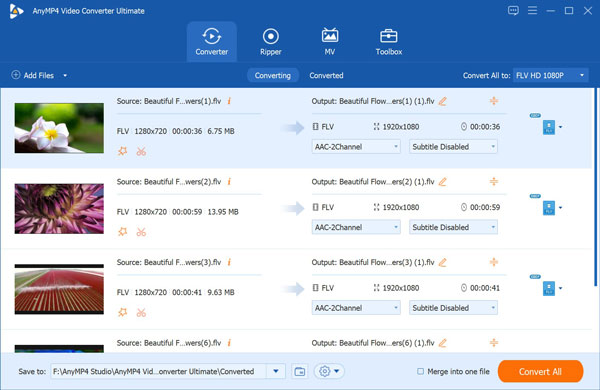Select the white flower video thumbnail

(59, 128)
